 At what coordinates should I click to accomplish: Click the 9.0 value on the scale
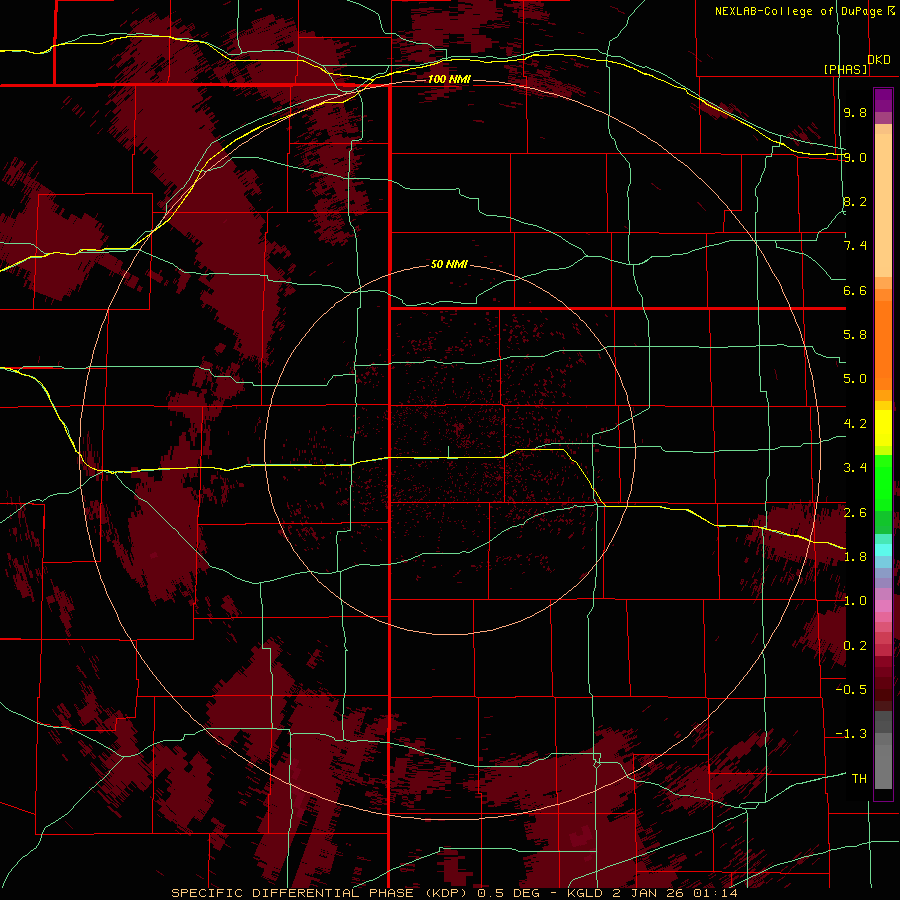tap(855, 157)
